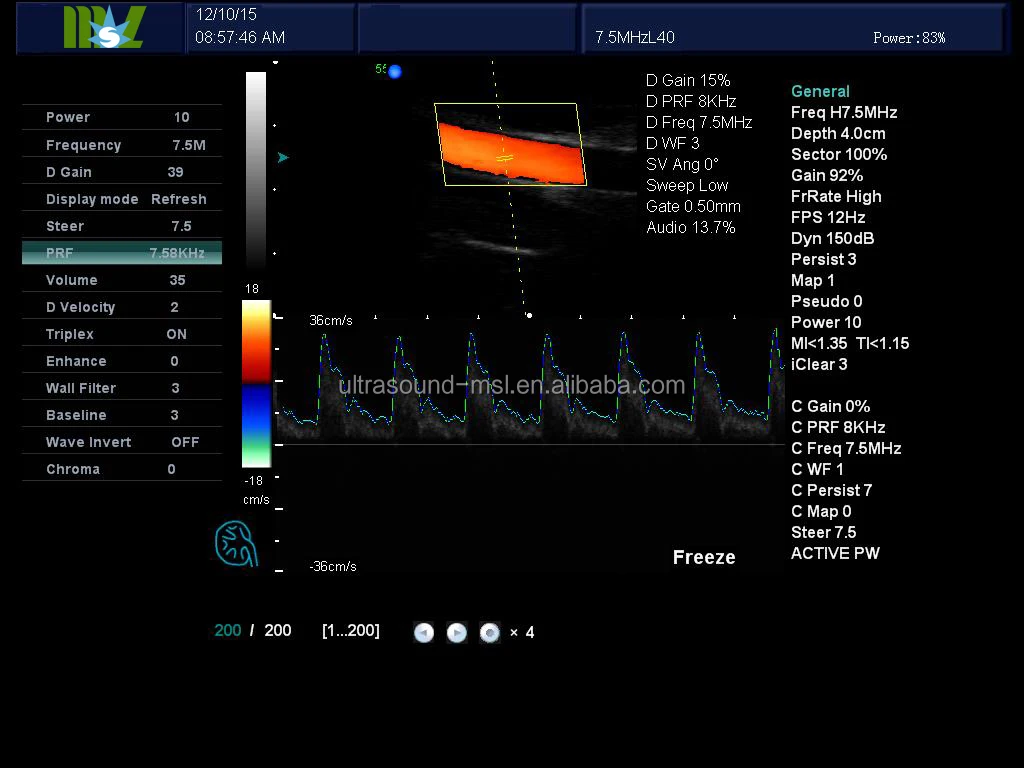Screen dimensions: 1024x768
Task: Click the kidney body mark icon
Action: [237, 544]
